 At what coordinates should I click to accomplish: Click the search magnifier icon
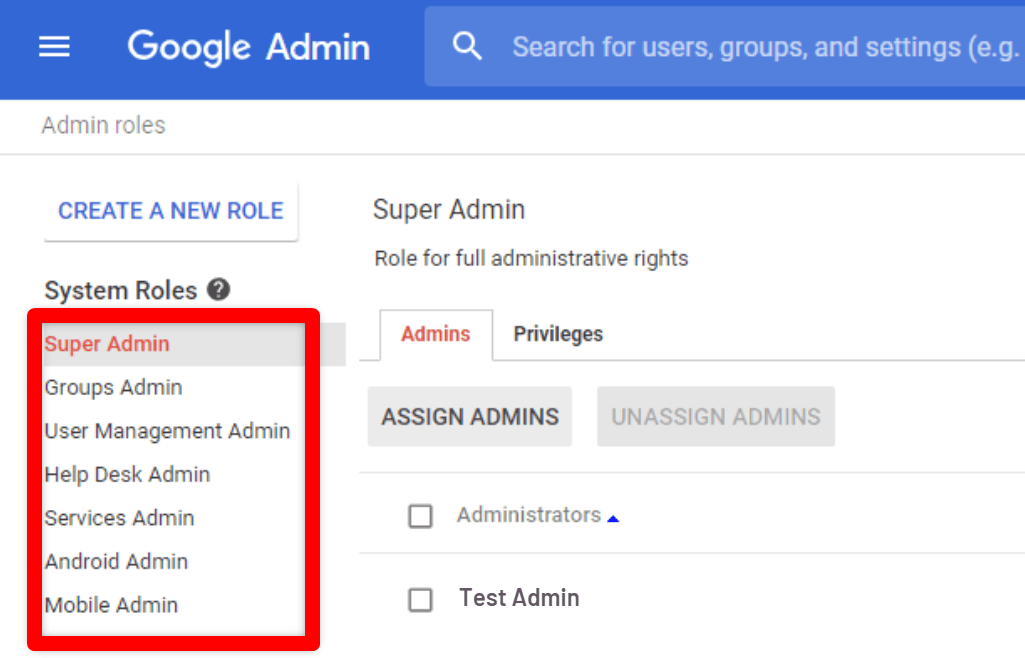click(x=467, y=46)
